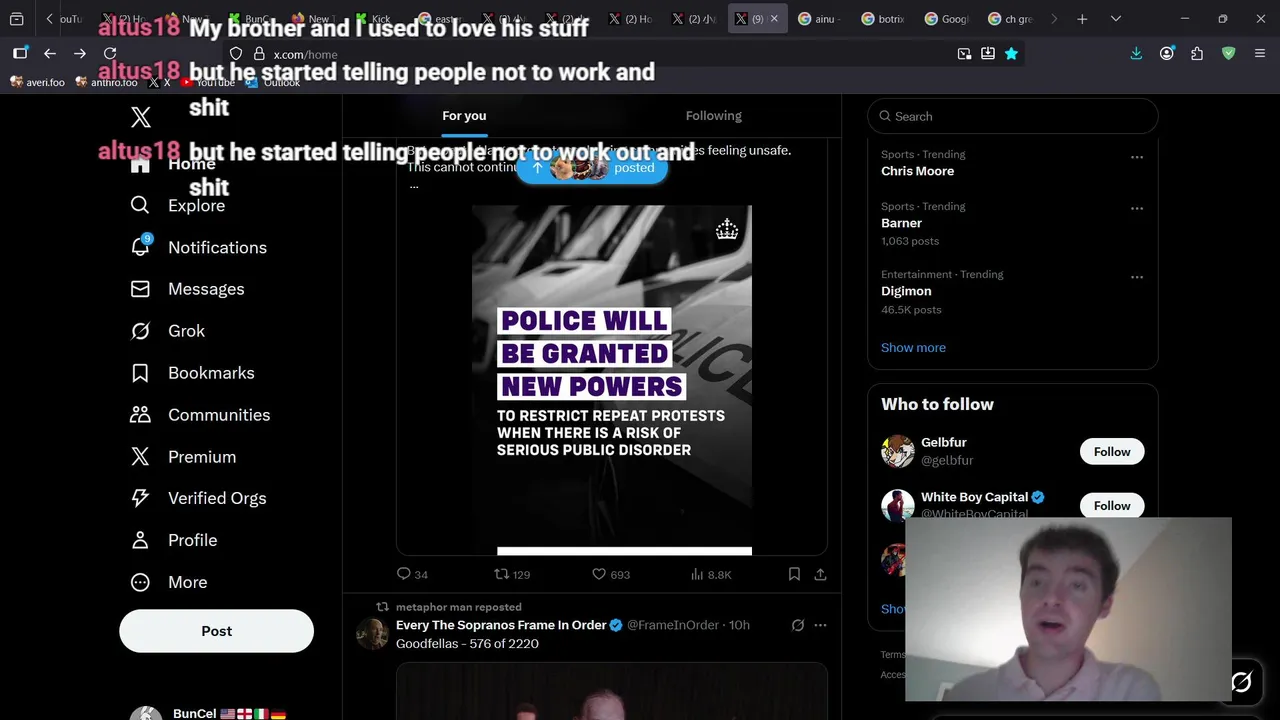Switch to the Following tab
Screen dimensions: 1280x720
coord(714,116)
